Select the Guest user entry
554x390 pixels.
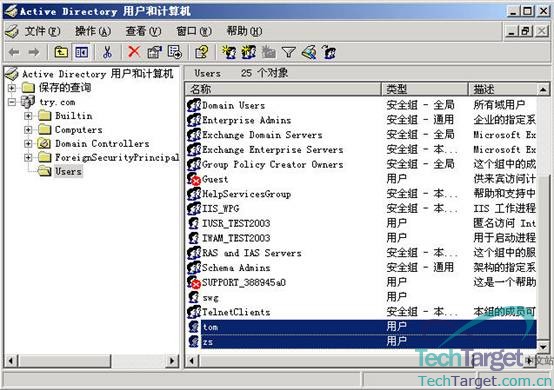tap(215, 179)
